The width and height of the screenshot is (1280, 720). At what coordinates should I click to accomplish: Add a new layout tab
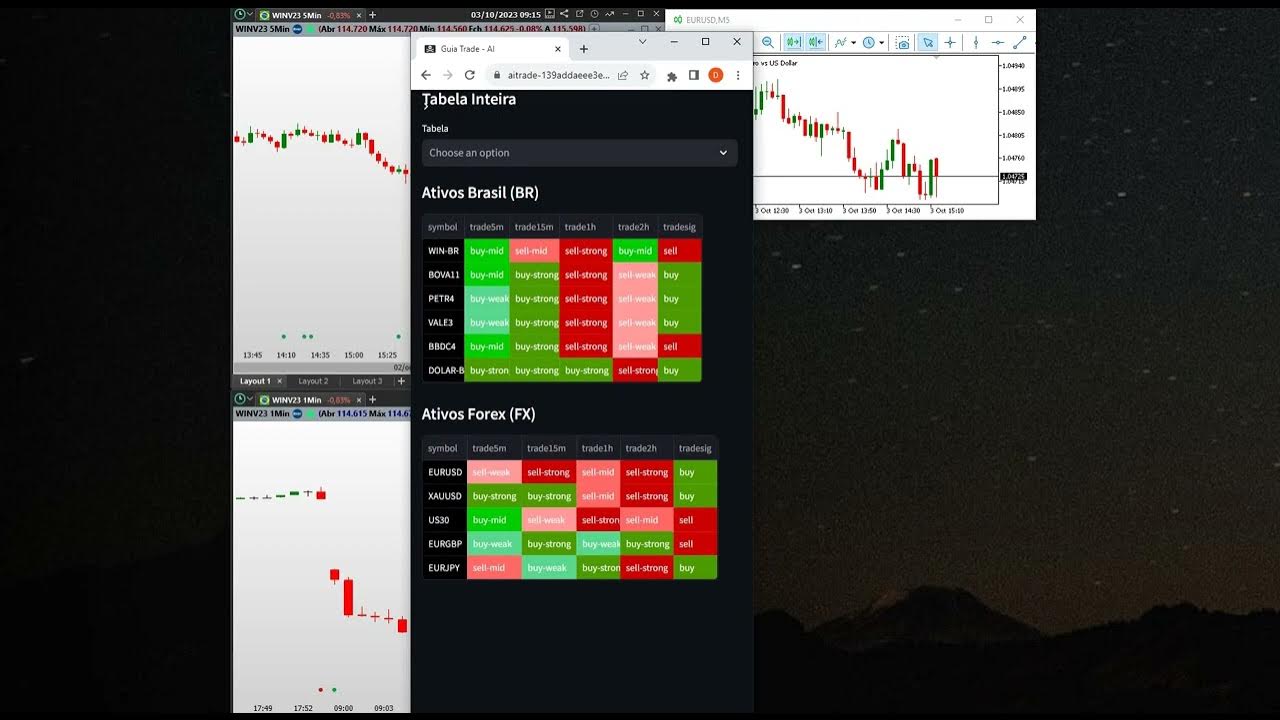click(401, 381)
